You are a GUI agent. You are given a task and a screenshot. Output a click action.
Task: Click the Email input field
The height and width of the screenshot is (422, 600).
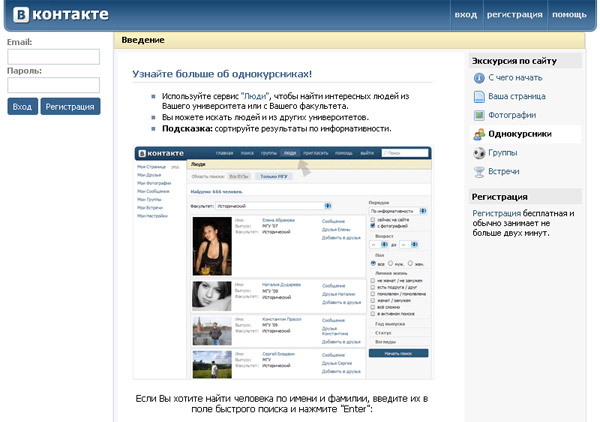pyautogui.click(x=54, y=57)
